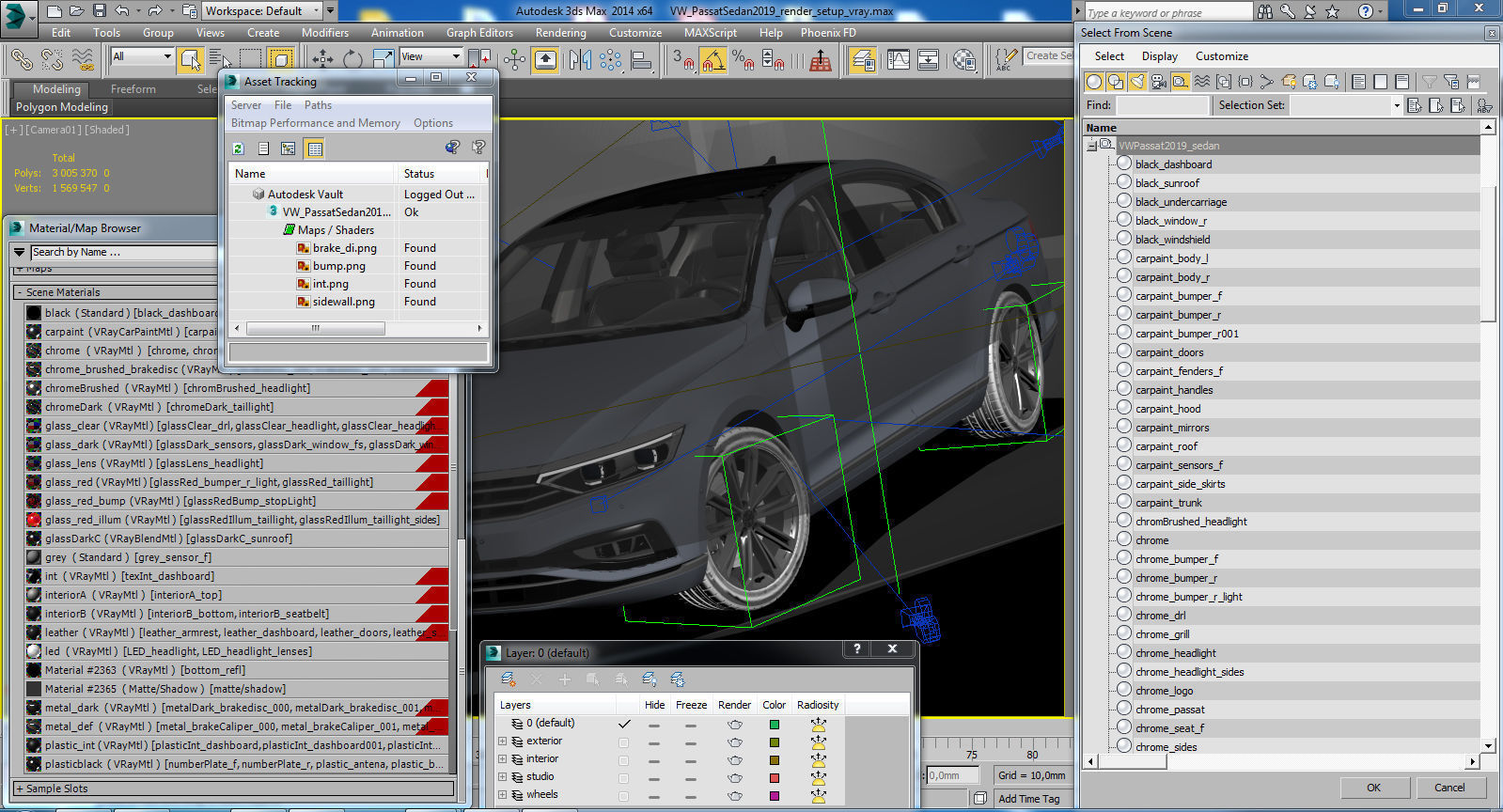Click the binoculars search icon

click(x=1264, y=11)
